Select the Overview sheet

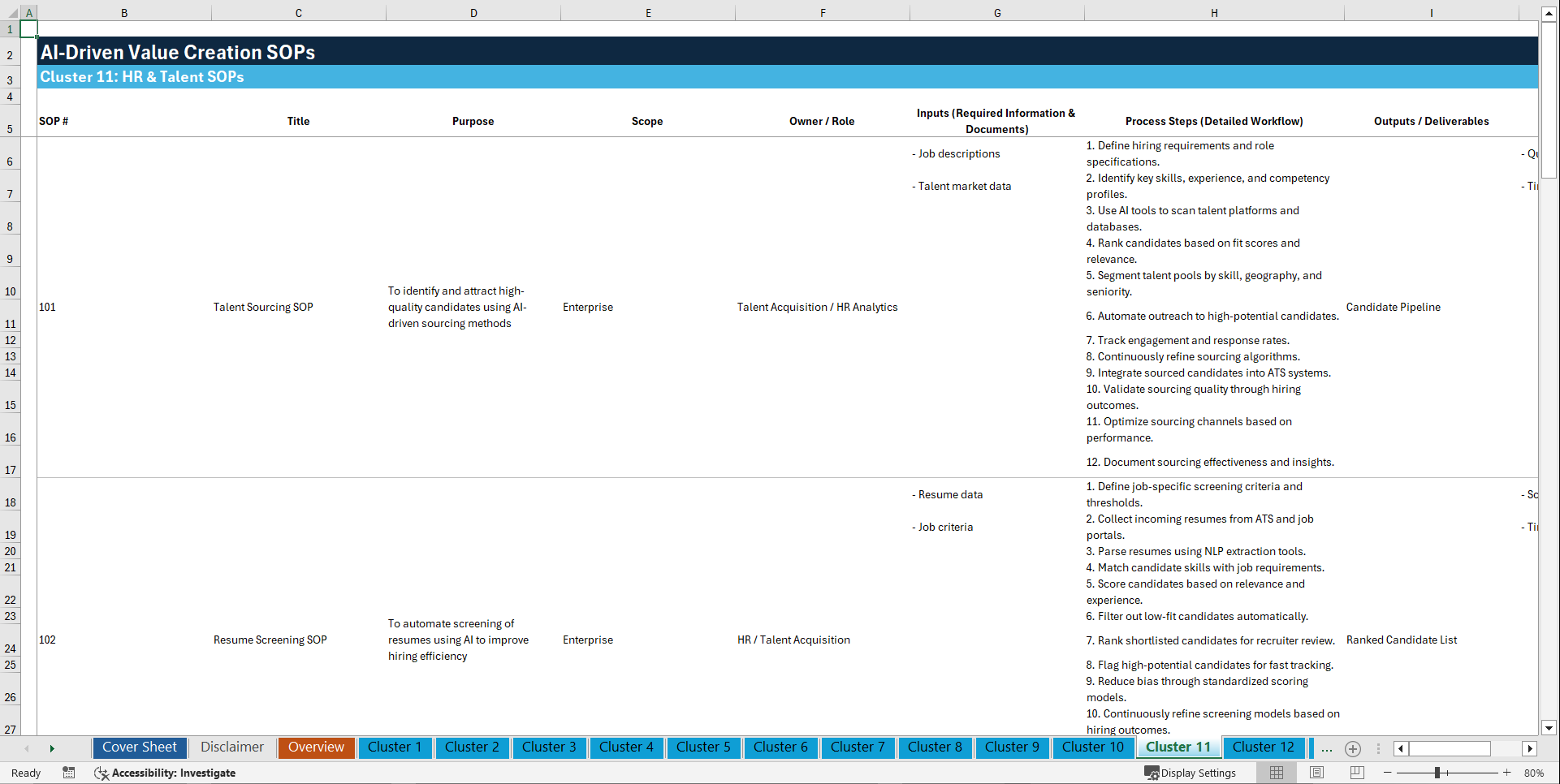[x=316, y=747]
